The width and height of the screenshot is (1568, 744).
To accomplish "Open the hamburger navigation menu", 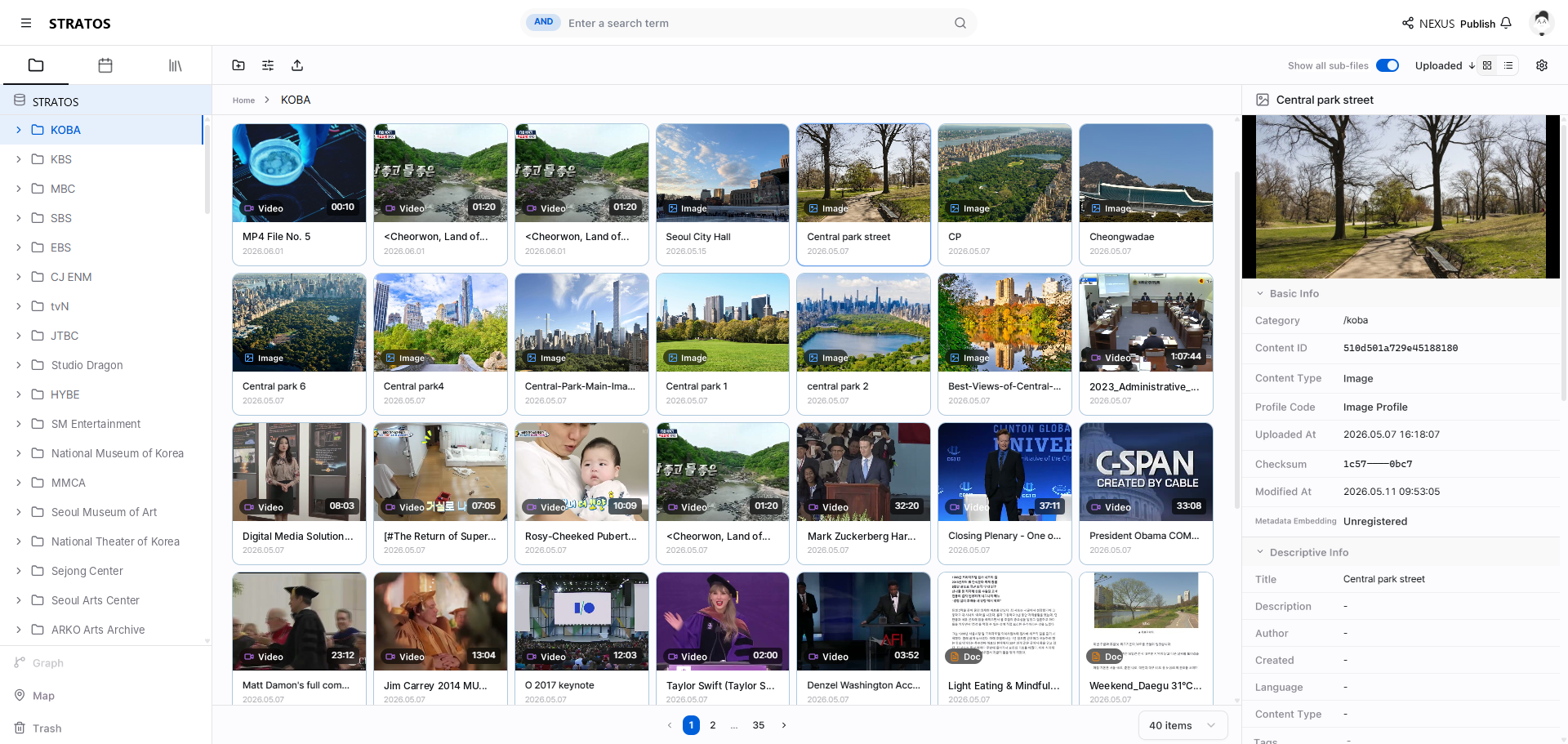I will point(26,23).
